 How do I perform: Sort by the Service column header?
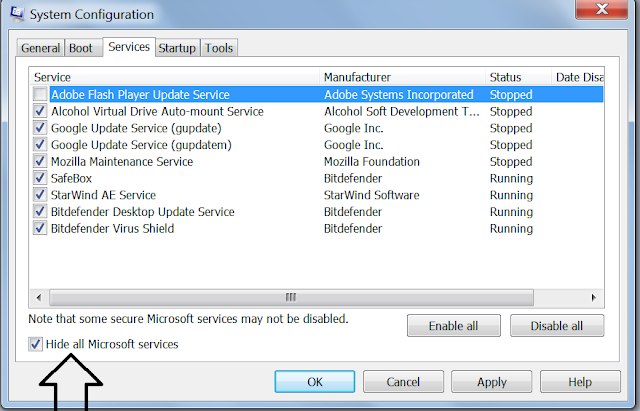point(174,77)
